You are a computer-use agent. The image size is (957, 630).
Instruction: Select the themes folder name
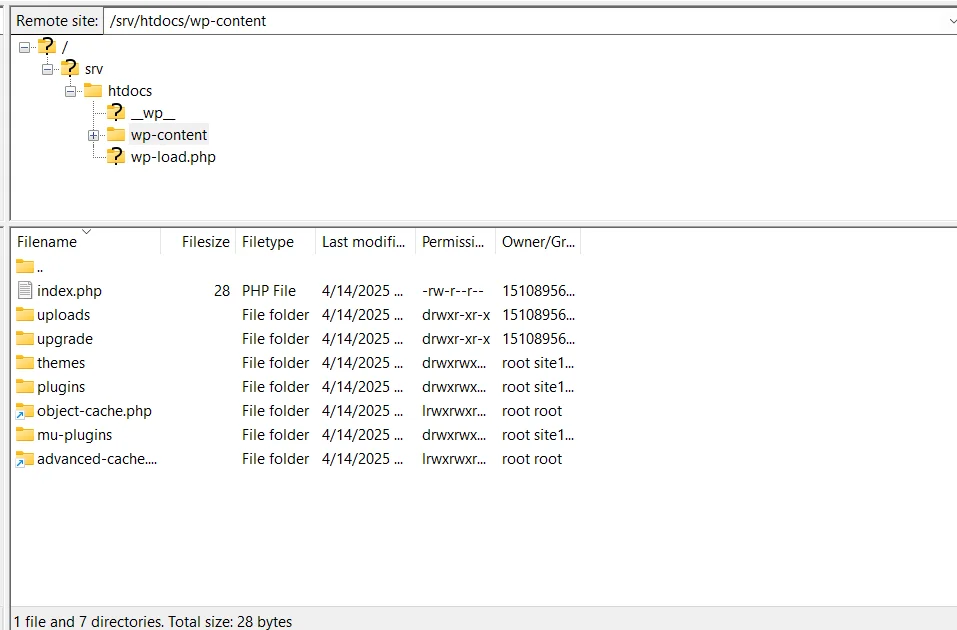point(61,363)
